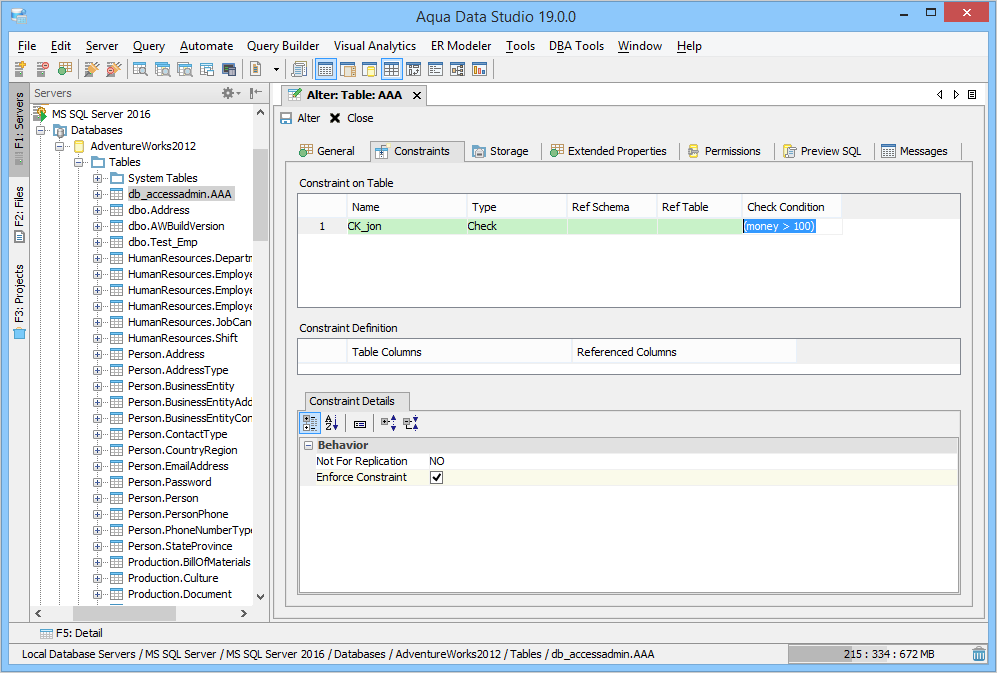Open the Extended Properties tab

pyautogui.click(x=609, y=151)
